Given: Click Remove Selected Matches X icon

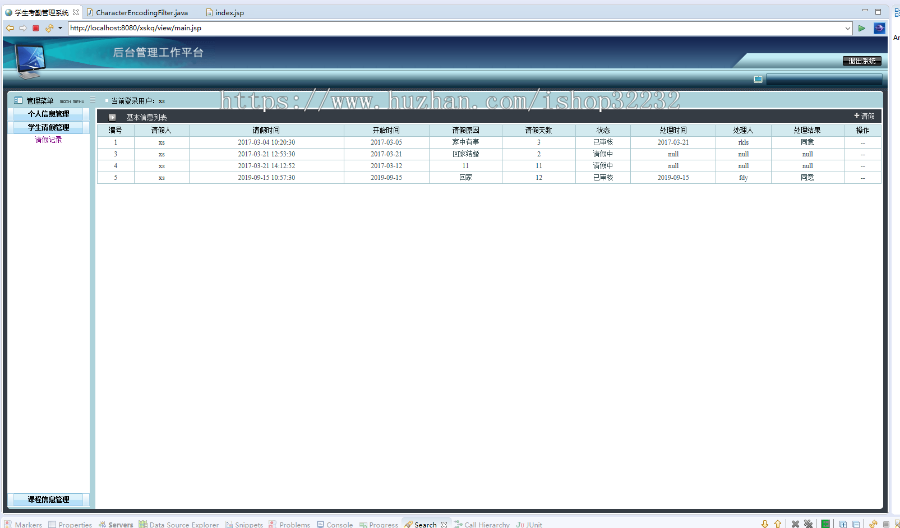Looking at the screenshot, I should click(x=795, y=523).
